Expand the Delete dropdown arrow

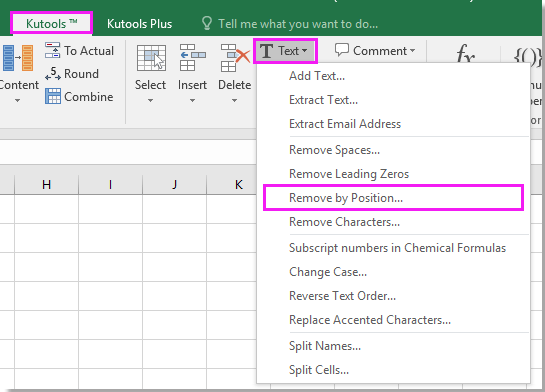pos(235,100)
